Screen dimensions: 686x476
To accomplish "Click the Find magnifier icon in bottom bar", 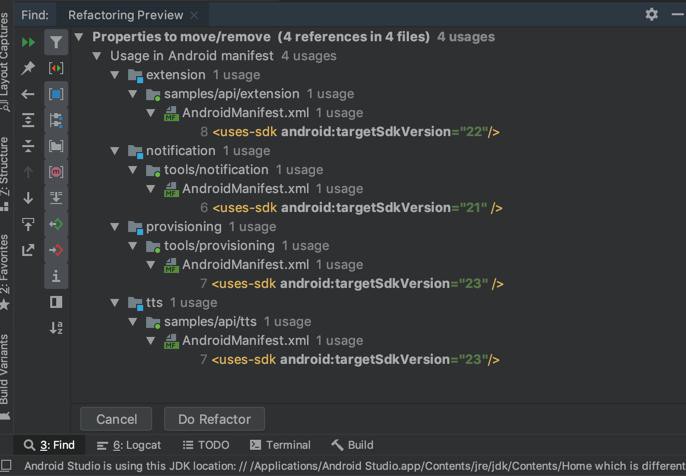I will click(x=29, y=445).
